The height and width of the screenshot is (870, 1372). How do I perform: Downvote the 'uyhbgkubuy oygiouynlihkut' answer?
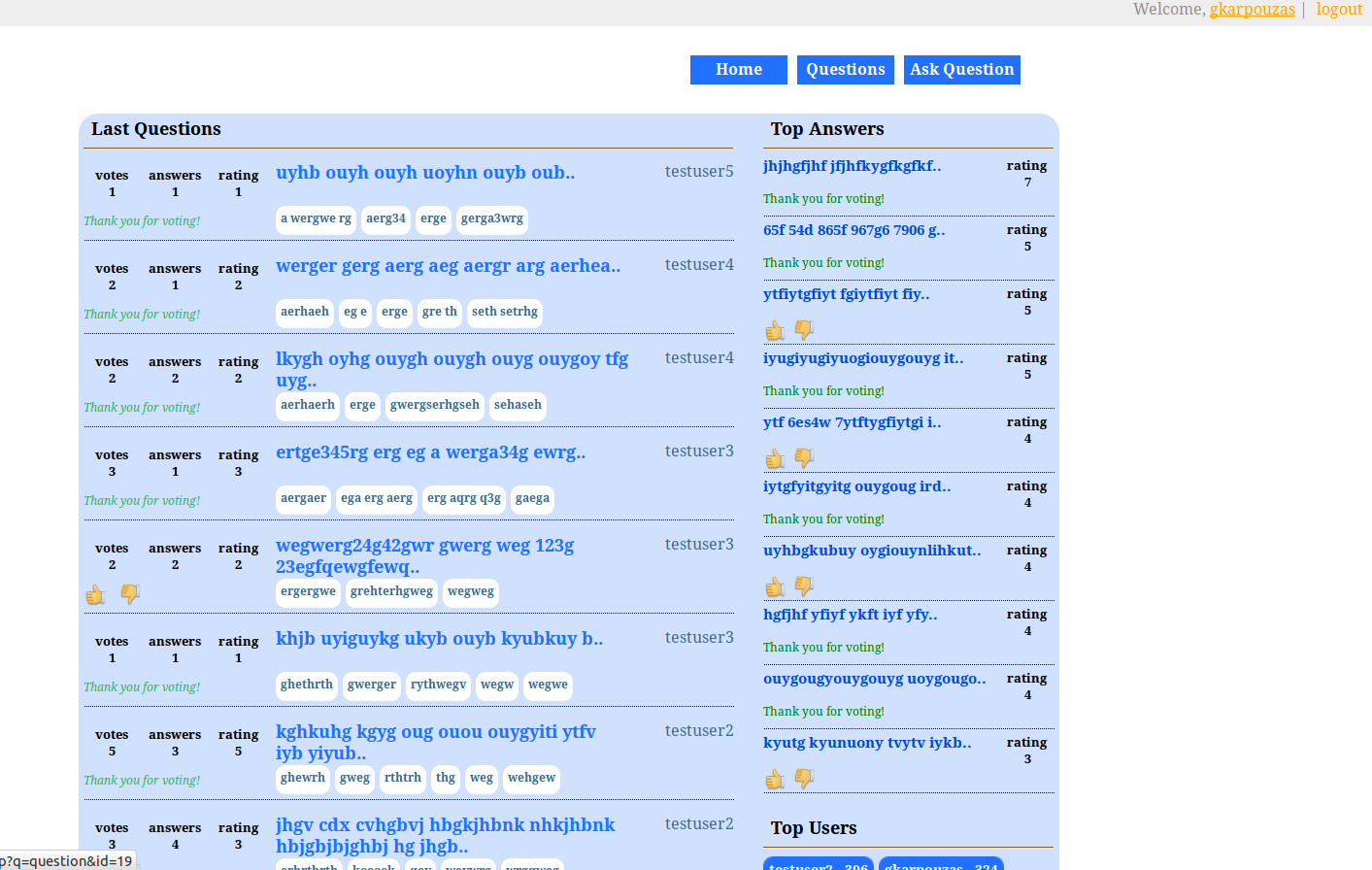[x=804, y=586]
